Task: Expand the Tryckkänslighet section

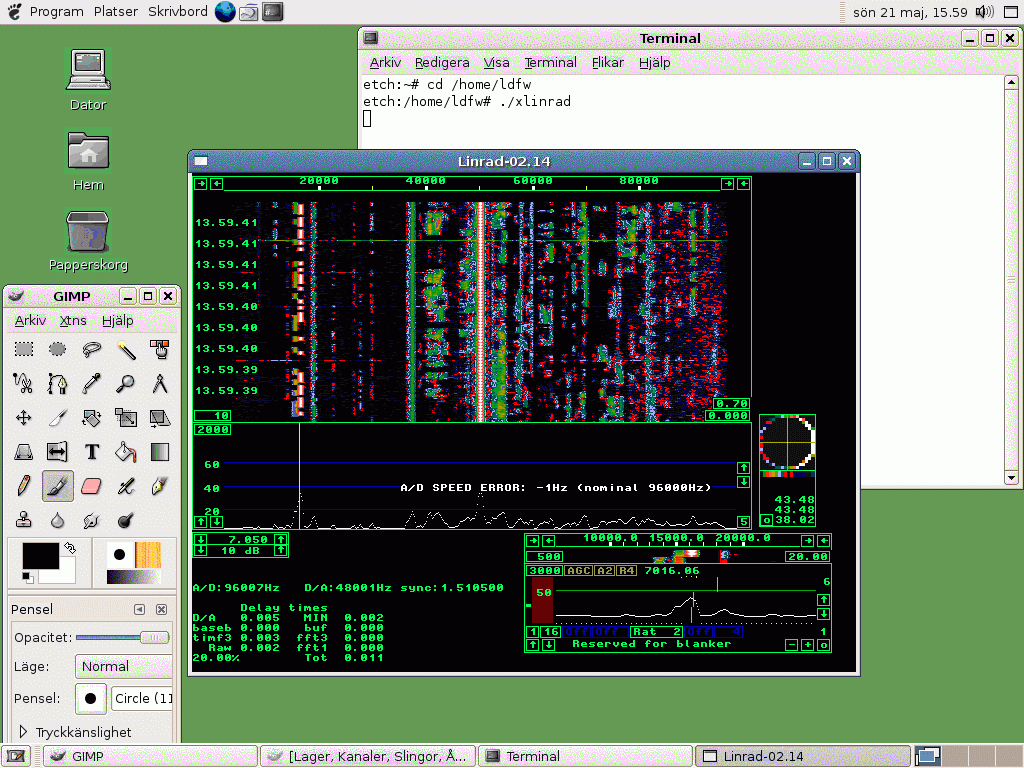Action: tap(24, 731)
